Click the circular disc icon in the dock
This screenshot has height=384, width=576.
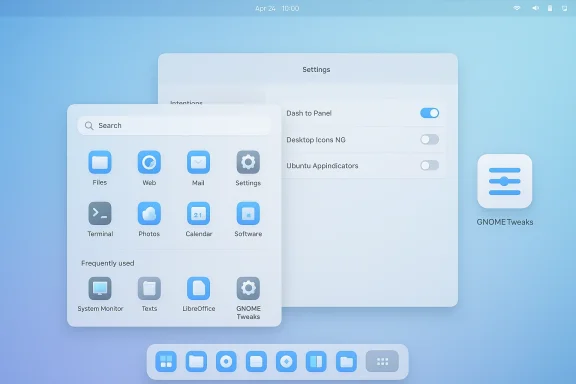click(x=226, y=362)
